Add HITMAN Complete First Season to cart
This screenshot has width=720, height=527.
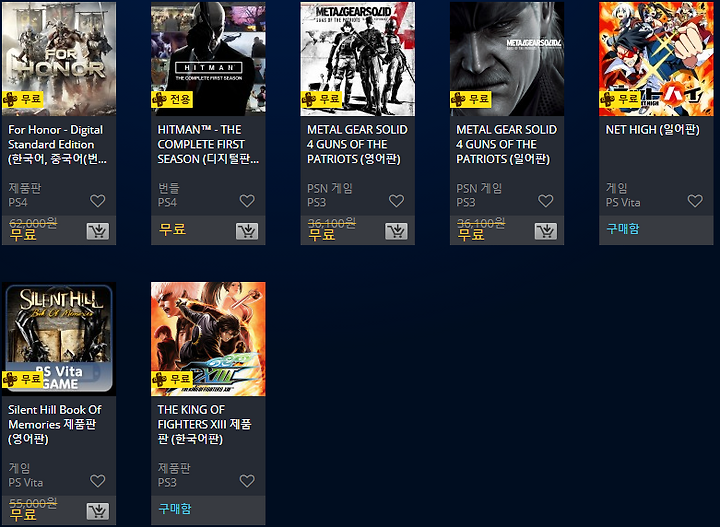pyautogui.click(x=247, y=231)
